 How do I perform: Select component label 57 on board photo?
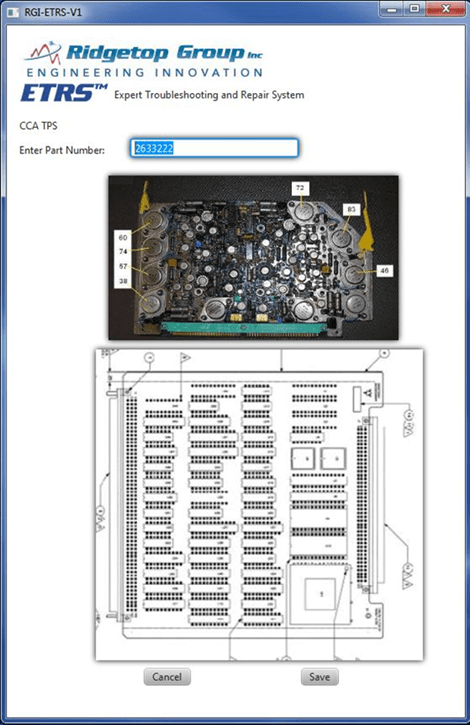[123, 266]
